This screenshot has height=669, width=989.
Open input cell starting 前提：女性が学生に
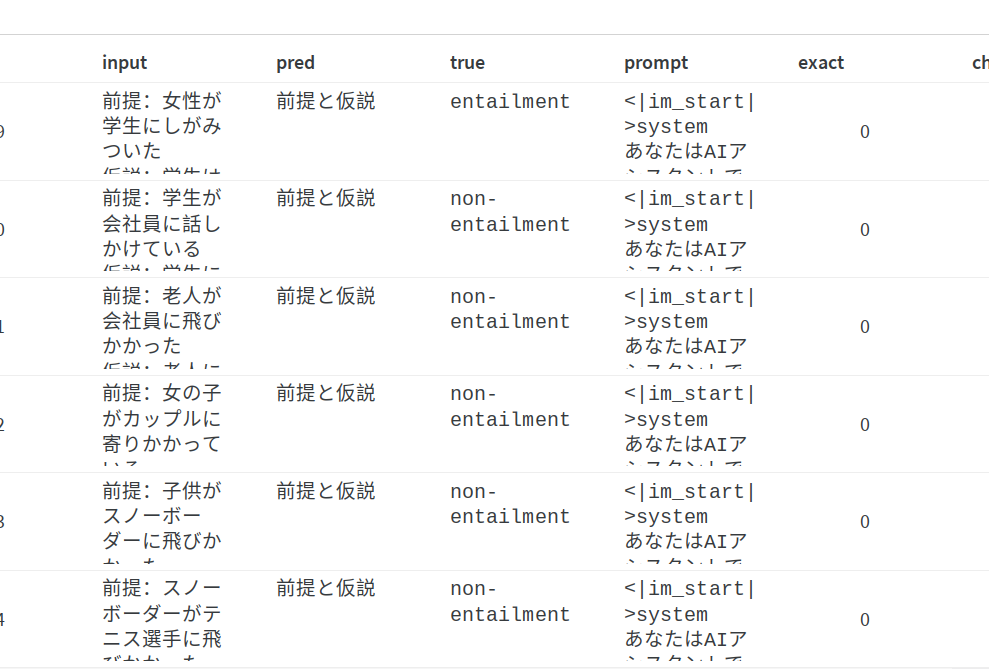(162, 127)
